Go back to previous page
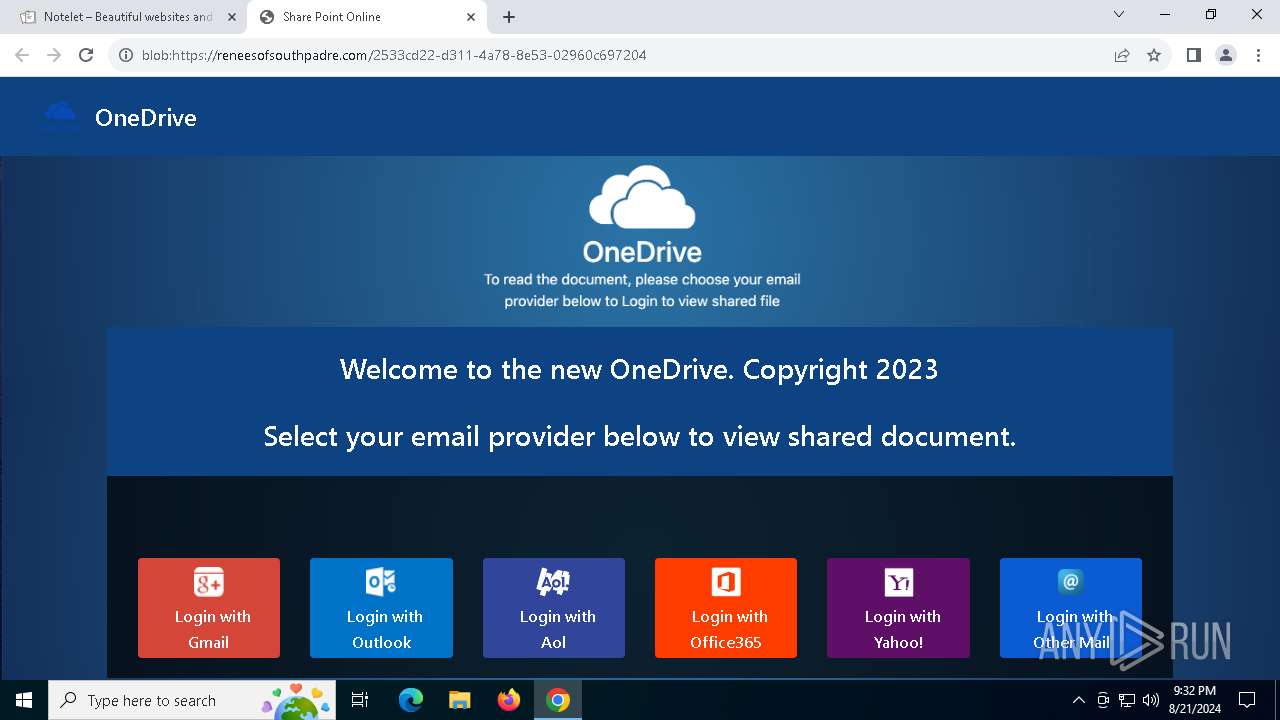 pos(22,55)
